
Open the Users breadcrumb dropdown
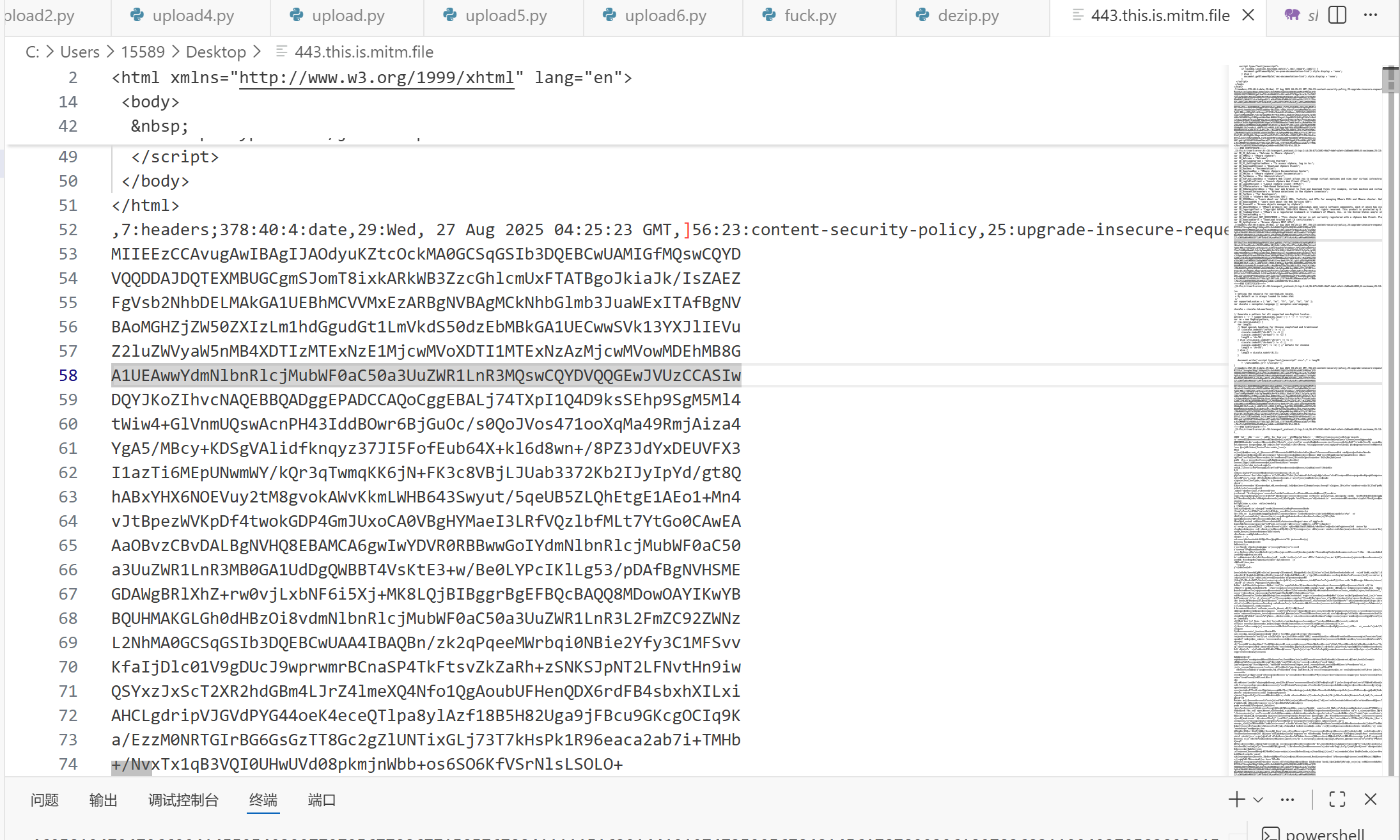coord(80,52)
